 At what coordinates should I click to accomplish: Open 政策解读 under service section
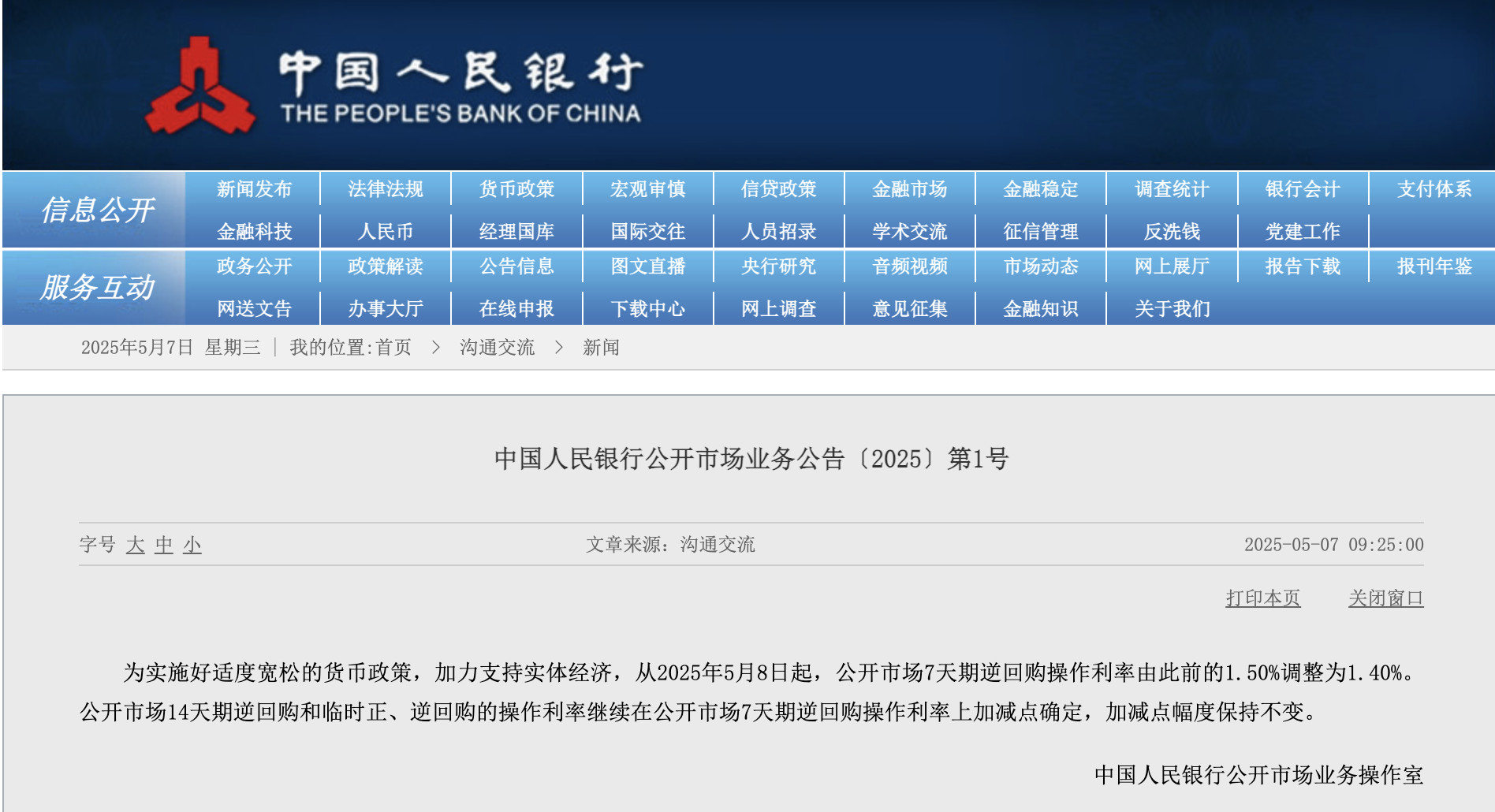click(x=385, y=266)
